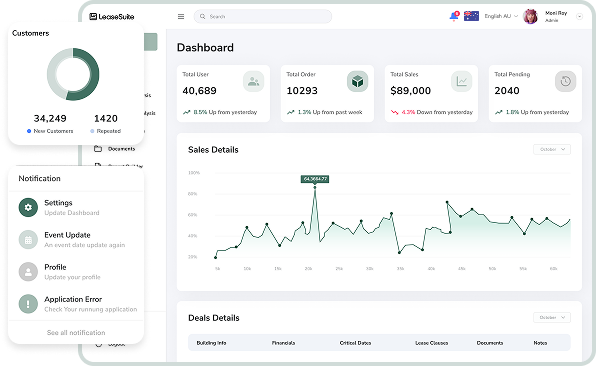Click the Total Order up-trend arrow icon
The image size is (596, 366).
[291, 112]
